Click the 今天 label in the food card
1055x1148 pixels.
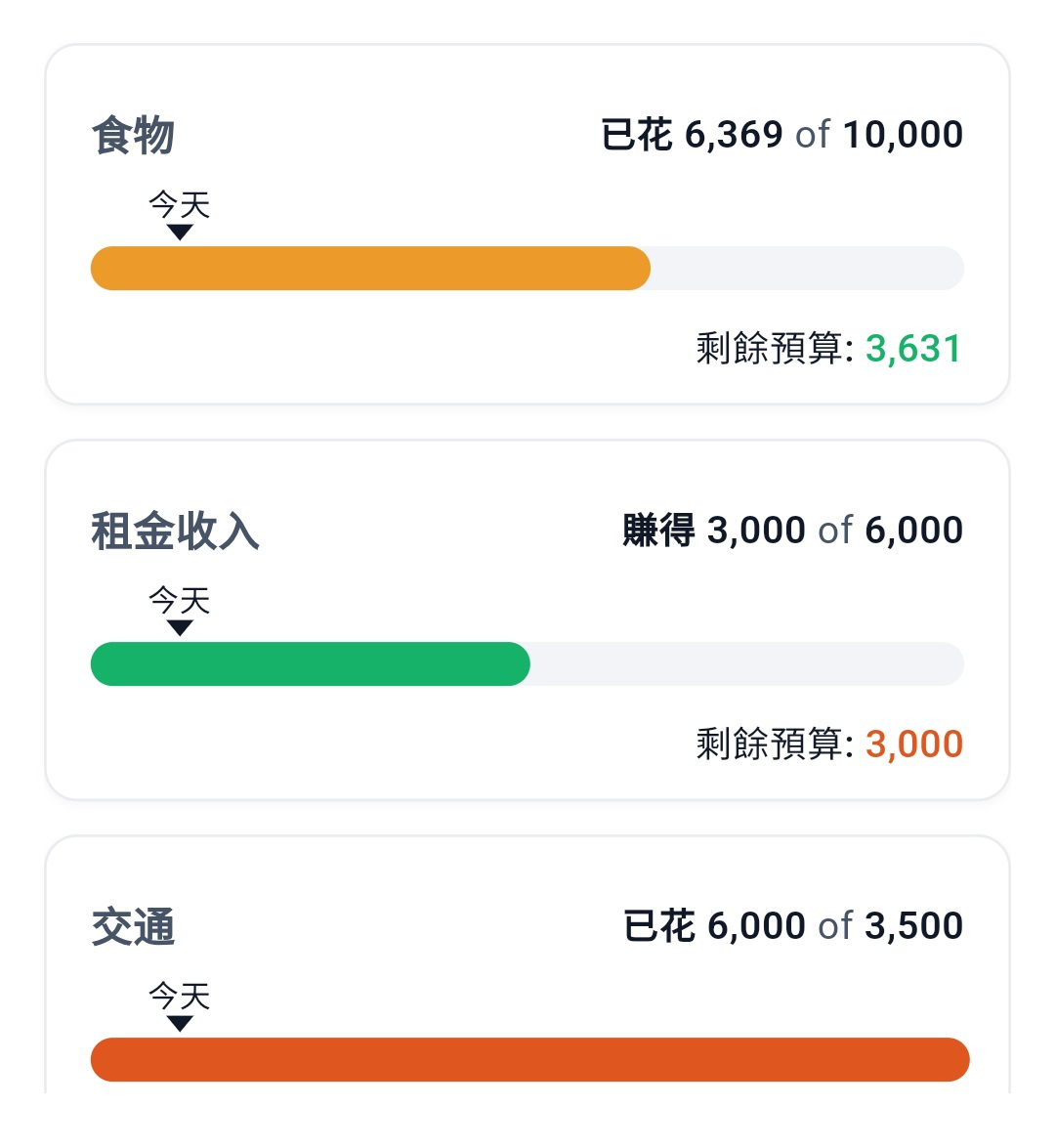pyautogui.click(x=180, y=205)
